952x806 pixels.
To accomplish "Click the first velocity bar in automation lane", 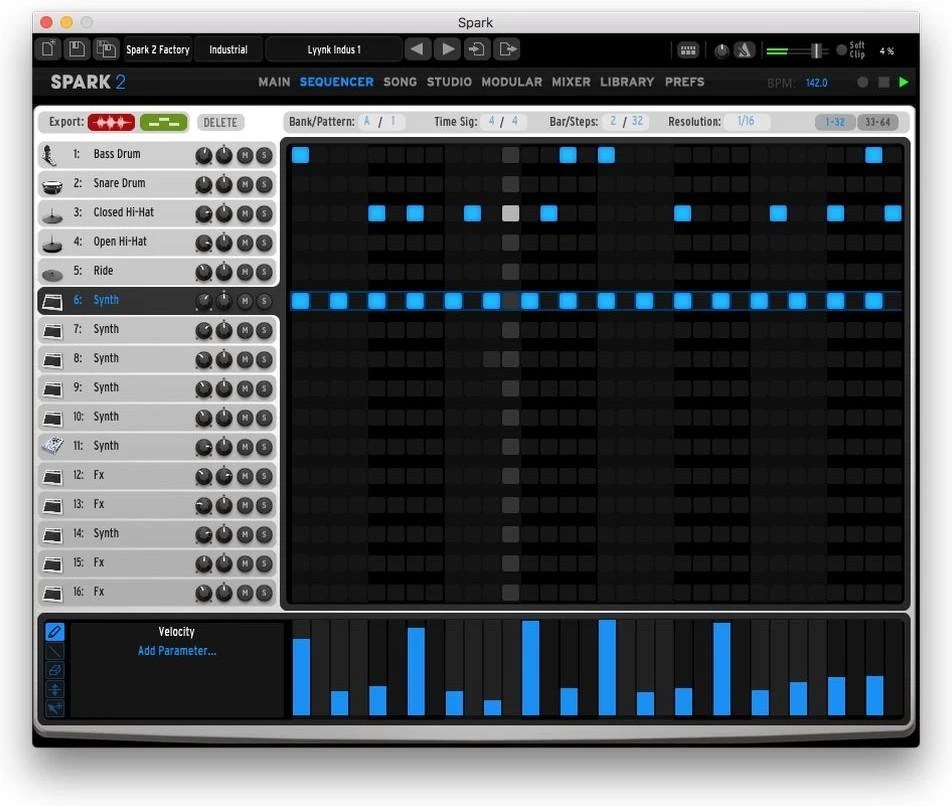I will tap(301, 677).
